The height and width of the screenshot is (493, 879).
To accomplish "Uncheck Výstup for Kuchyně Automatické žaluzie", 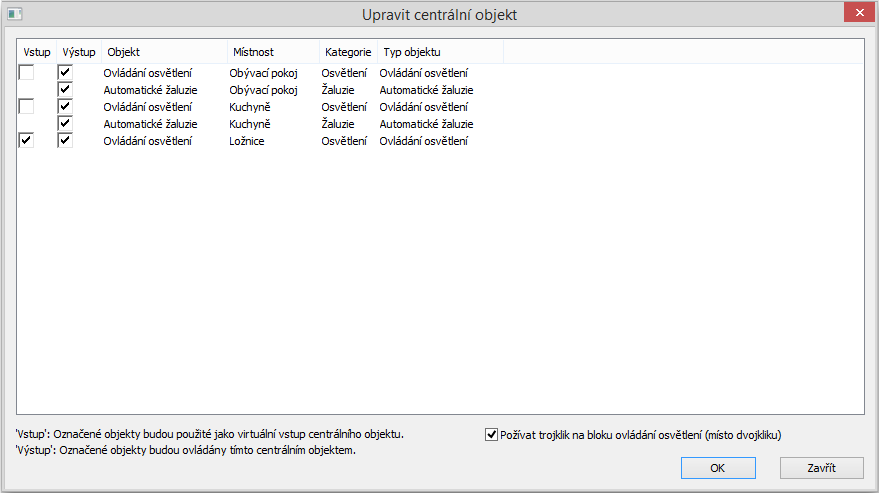I will pos(66,124).
